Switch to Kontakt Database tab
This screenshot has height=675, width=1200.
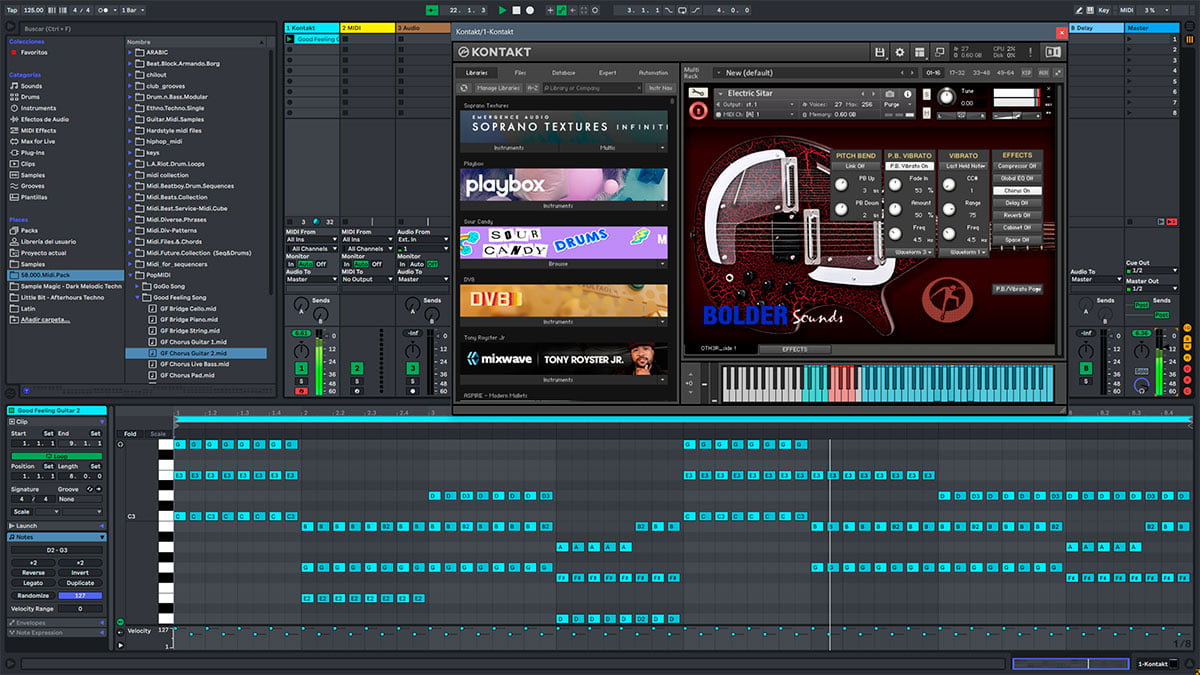tap(564, 73)
